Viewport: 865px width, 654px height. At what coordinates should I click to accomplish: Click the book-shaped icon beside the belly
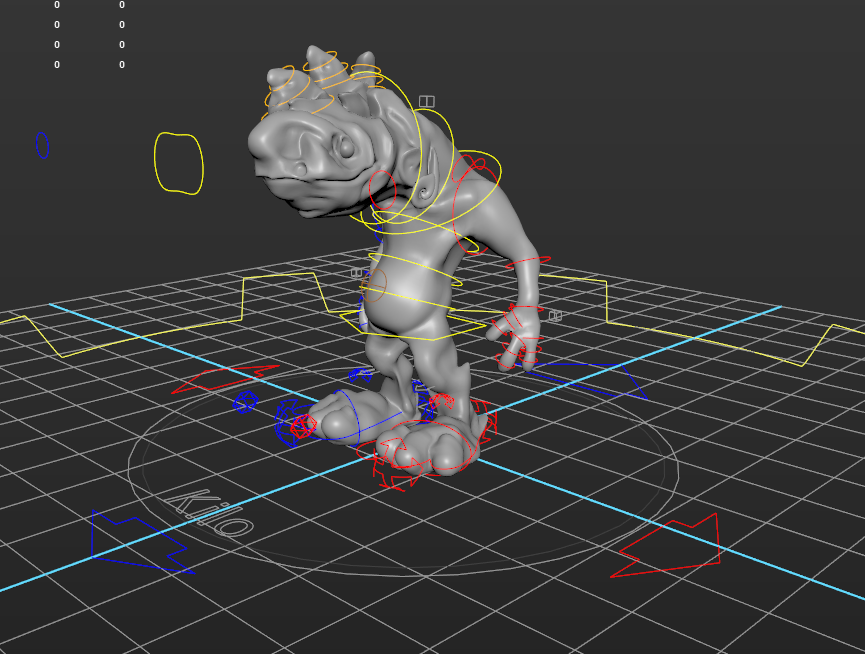357,272
